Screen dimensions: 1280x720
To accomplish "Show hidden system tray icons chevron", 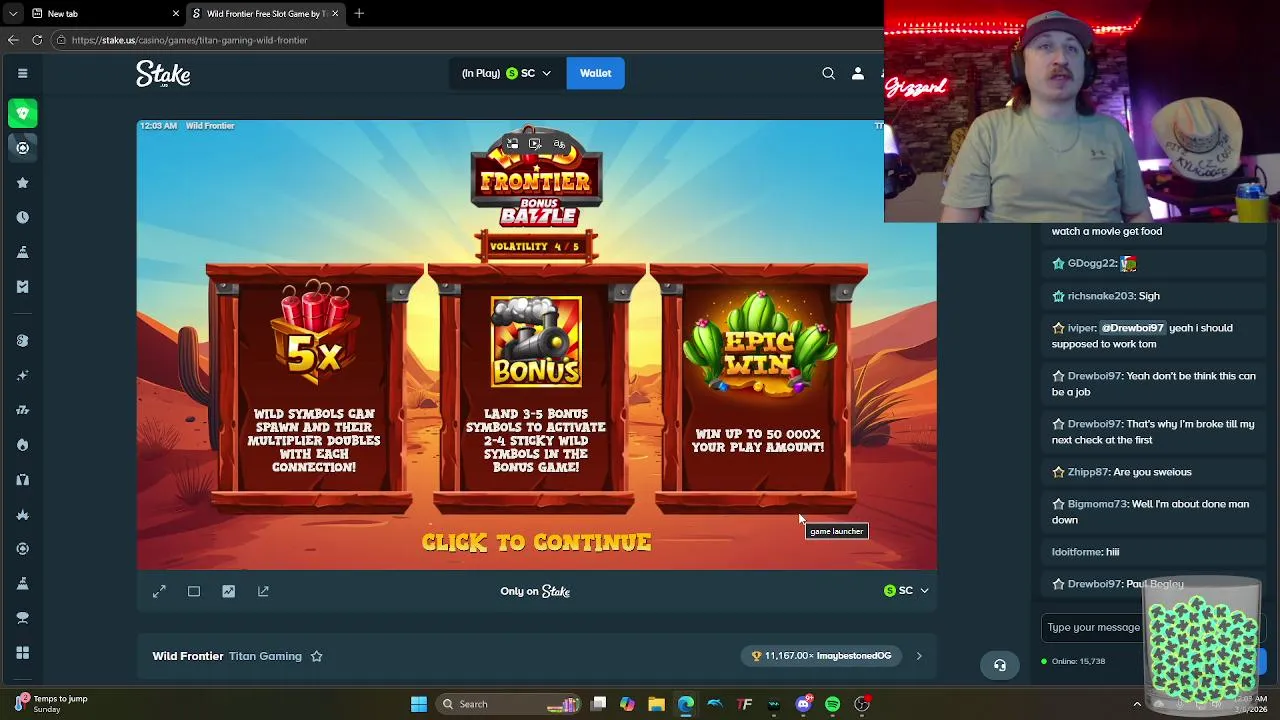I will coord(1137,704).
